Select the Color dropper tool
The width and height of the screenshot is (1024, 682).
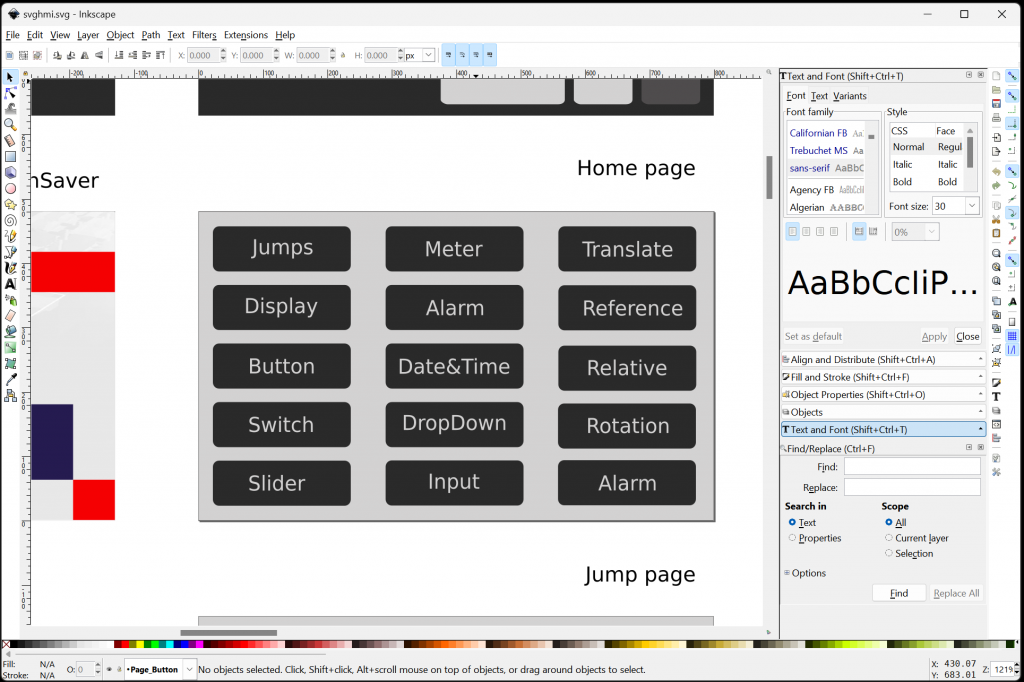point(10,380)
